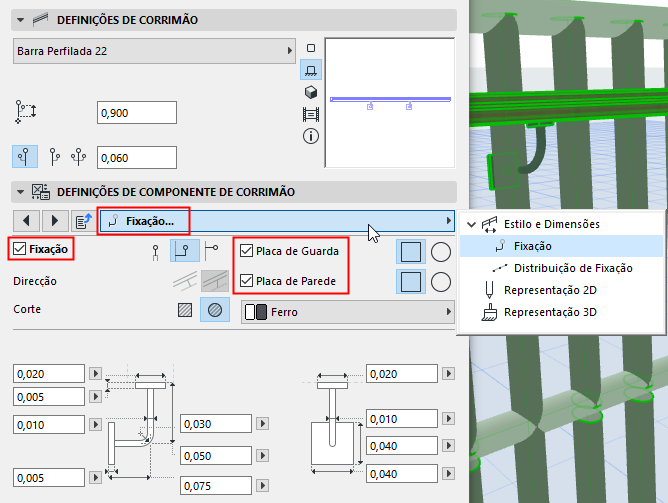Select the 2D symbol preview icon
The width and height of the screenshot is (668, 503).
coord(311,48)
